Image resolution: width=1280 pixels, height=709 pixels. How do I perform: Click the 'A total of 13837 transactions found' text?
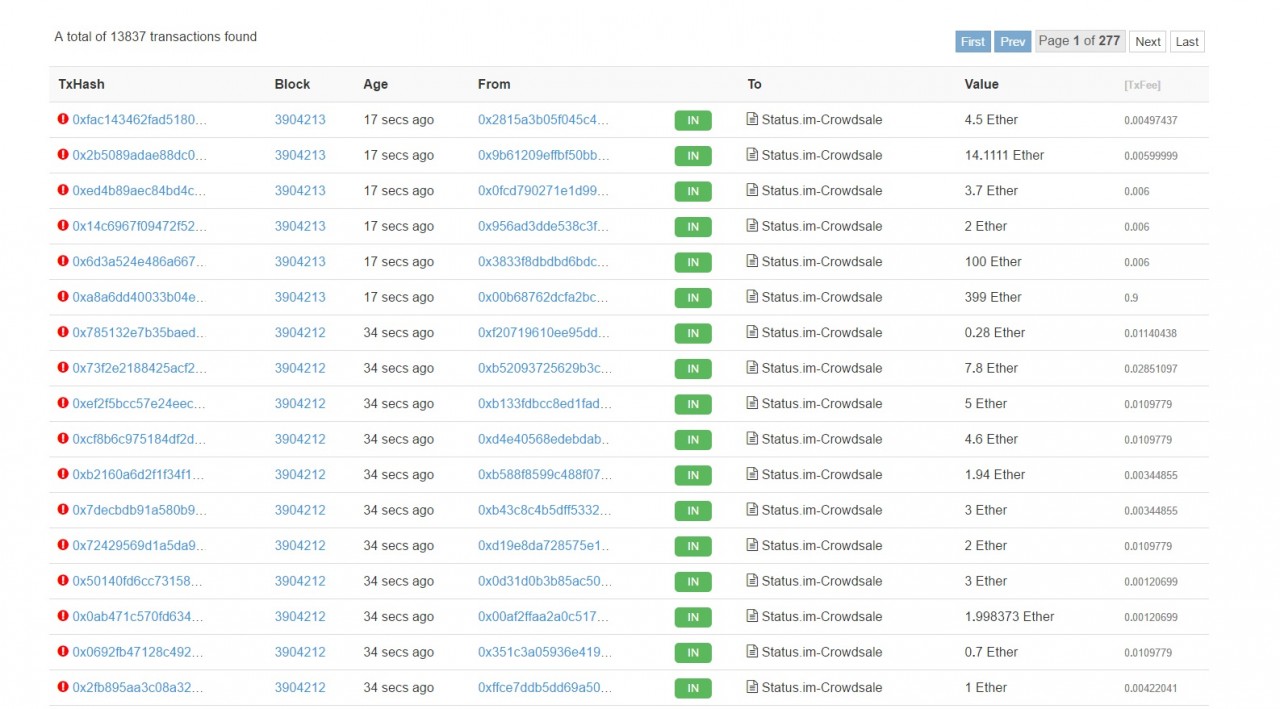155,37
